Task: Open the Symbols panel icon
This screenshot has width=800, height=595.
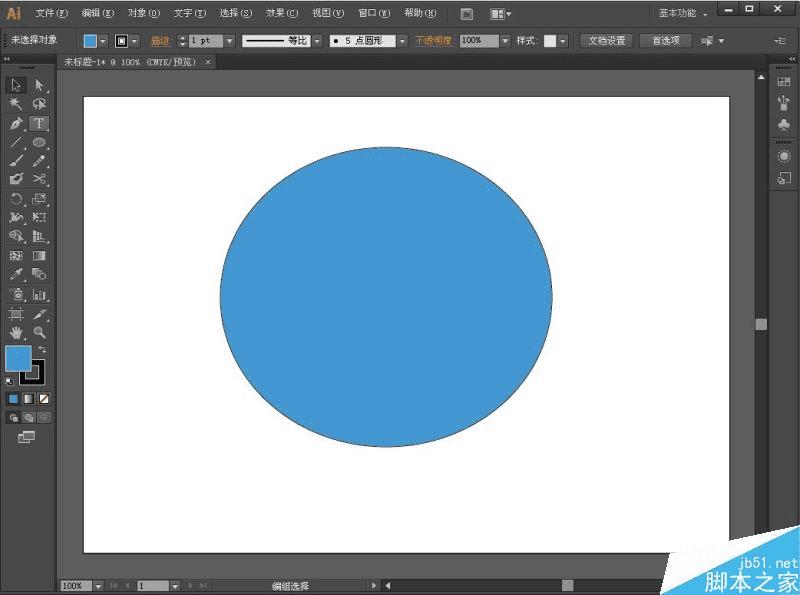Action: tap(784, 125)
